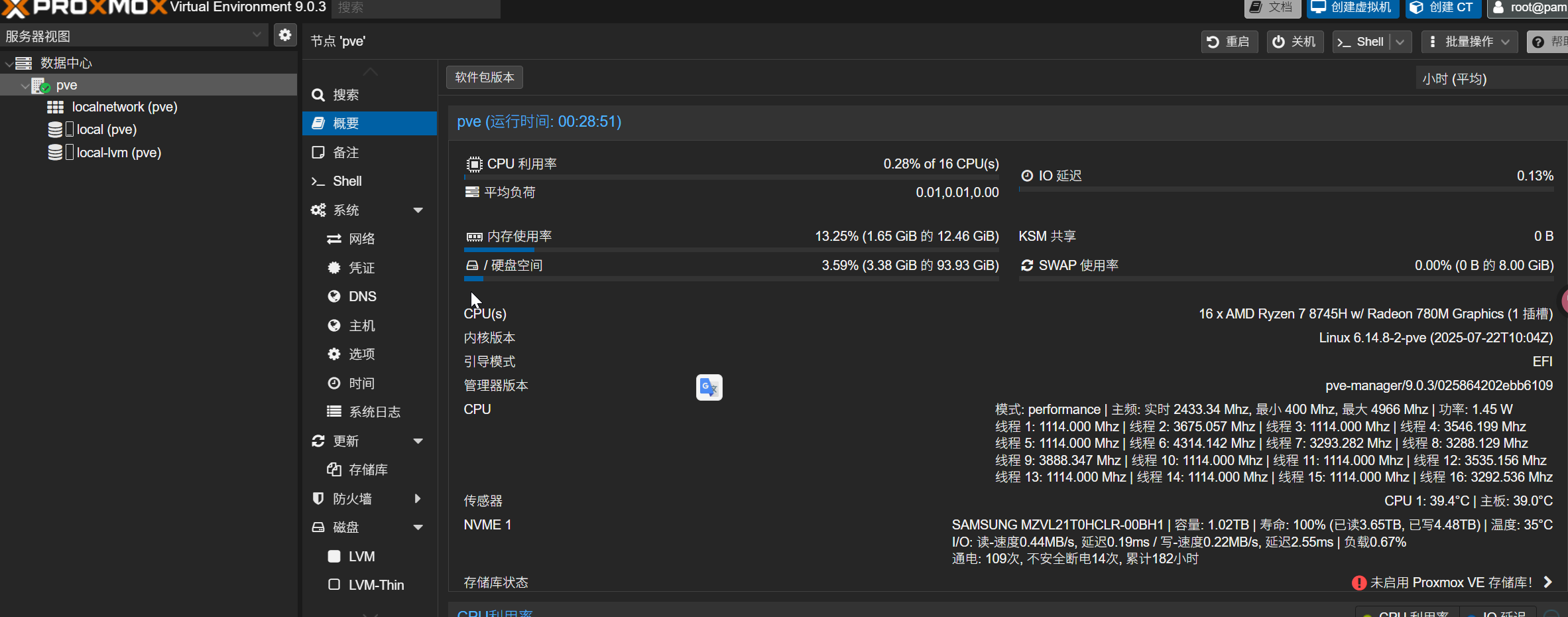Open the DNS menu item
The height and width of the screenshot is (617, 1568).
370,297
